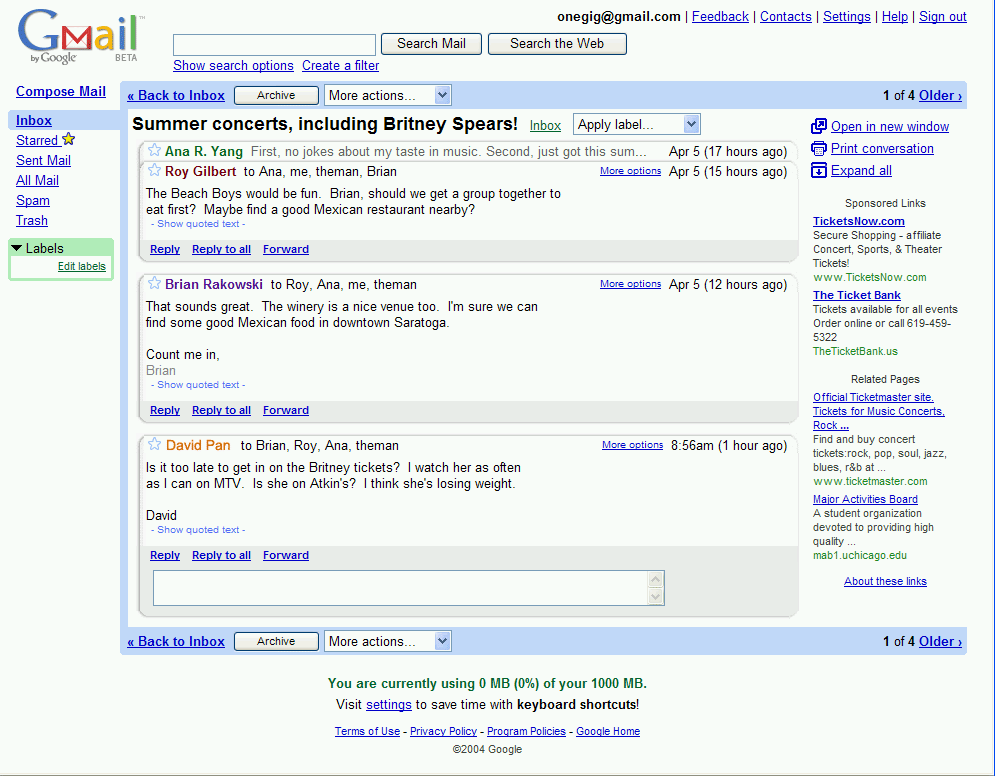The width and height of the screenshot is (995, 776).
Task: Show quoted text in Roy Gilbert's message
Action: 198,224
